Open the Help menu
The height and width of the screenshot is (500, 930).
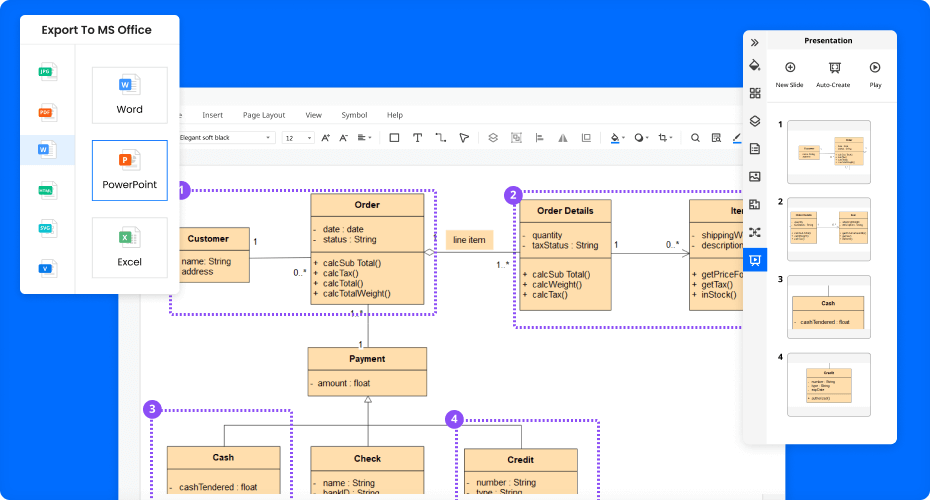[394, 115]
